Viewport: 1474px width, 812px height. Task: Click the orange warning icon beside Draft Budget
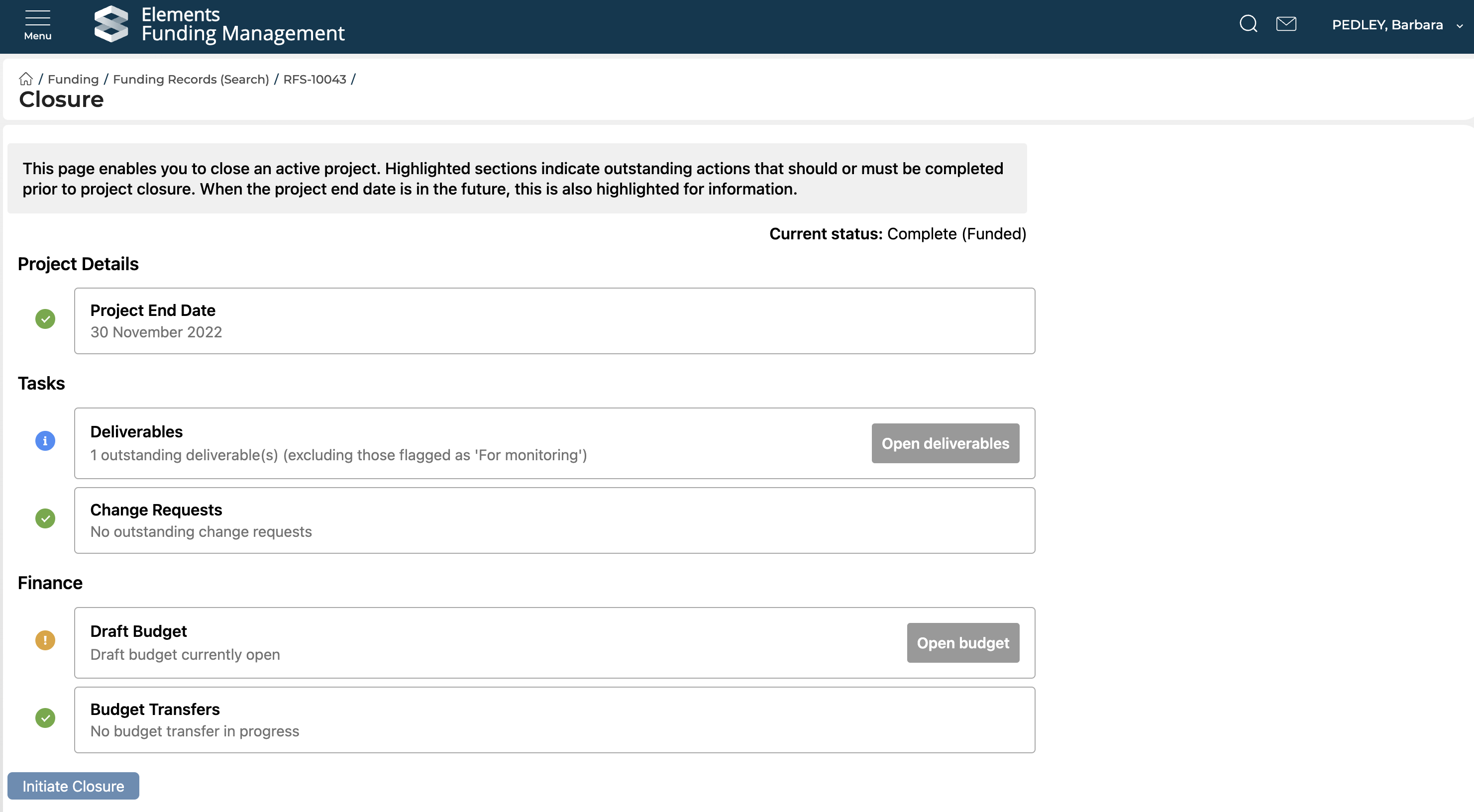click(x=45, y=640)
